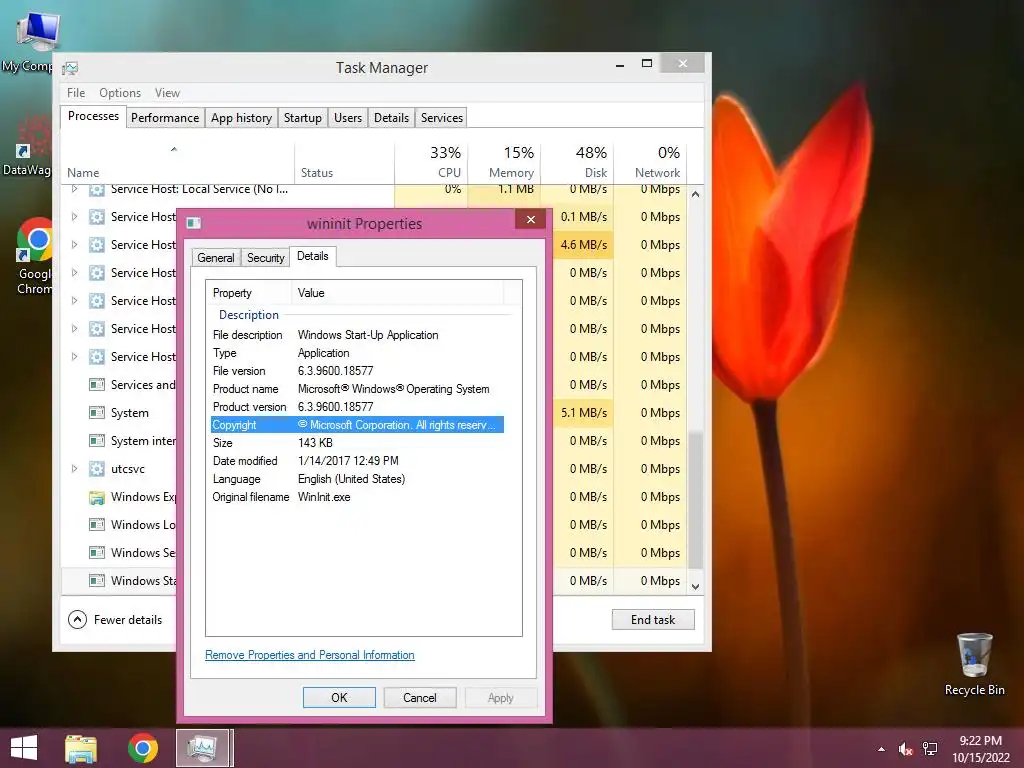Click the wininit Properties title icon
This screenshot has height=768, width=1024.
tap(193, 223)
